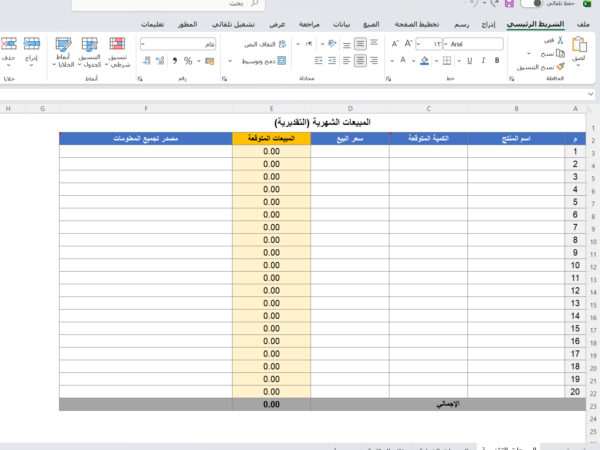Toggle Italic formatting (I)
The width and height of the screenshot is (600, 450).
[483, 60]
